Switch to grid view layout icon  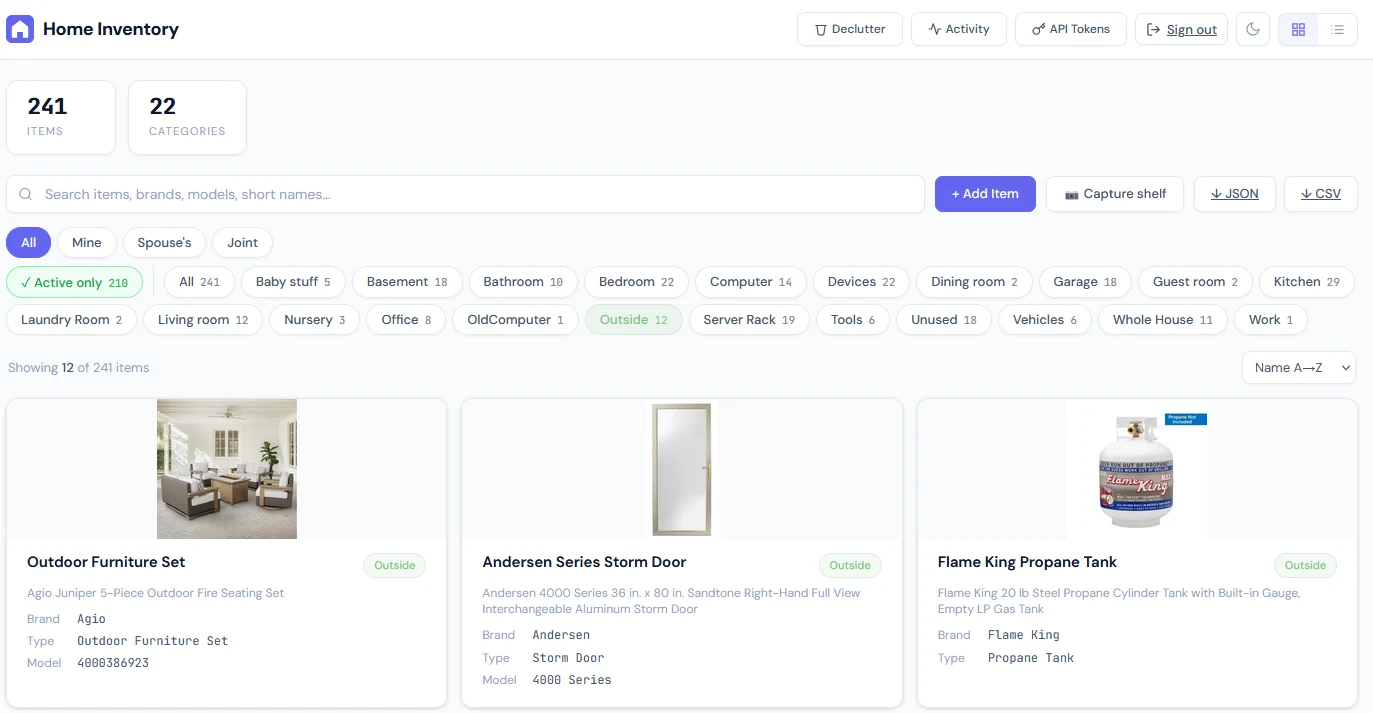point(1298,29)
